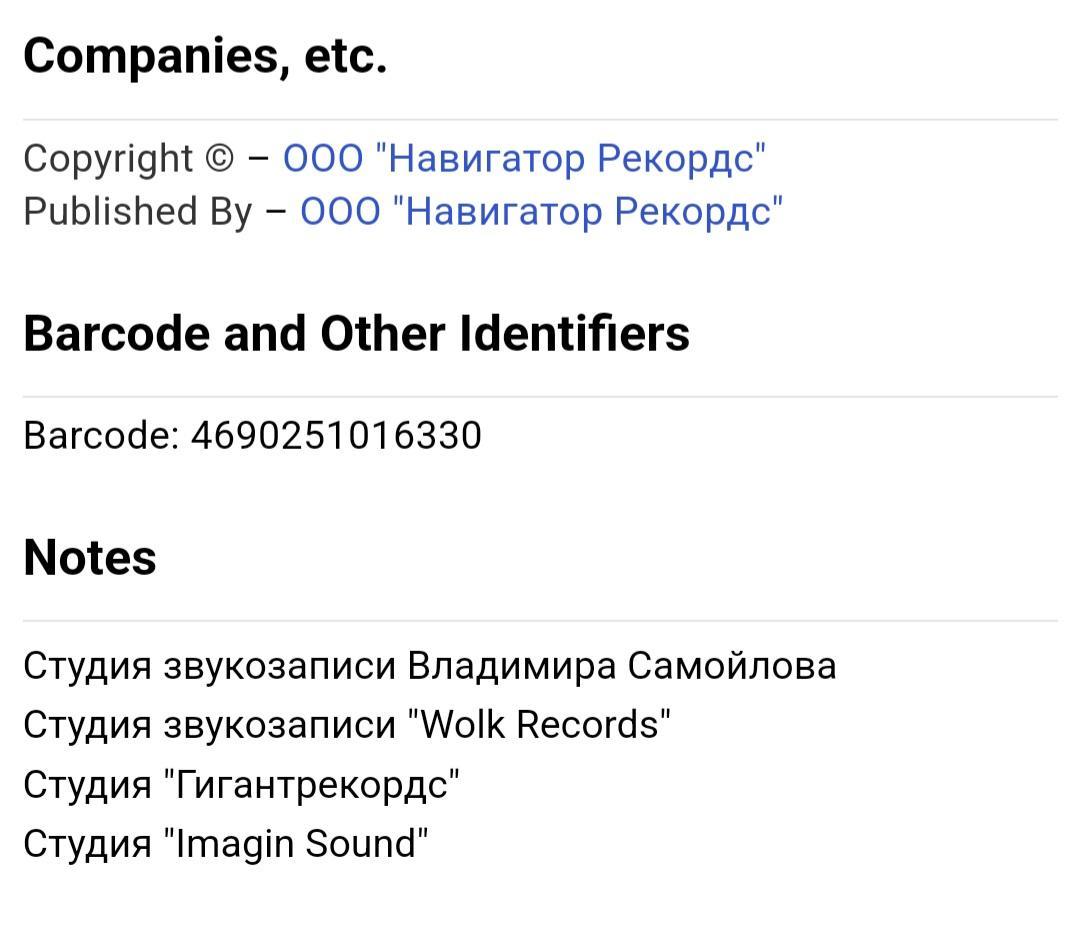Click the "Barcode and Other Identifiers" heading
Viewport: 1080px width, 937px height.
tap(356, 333)
